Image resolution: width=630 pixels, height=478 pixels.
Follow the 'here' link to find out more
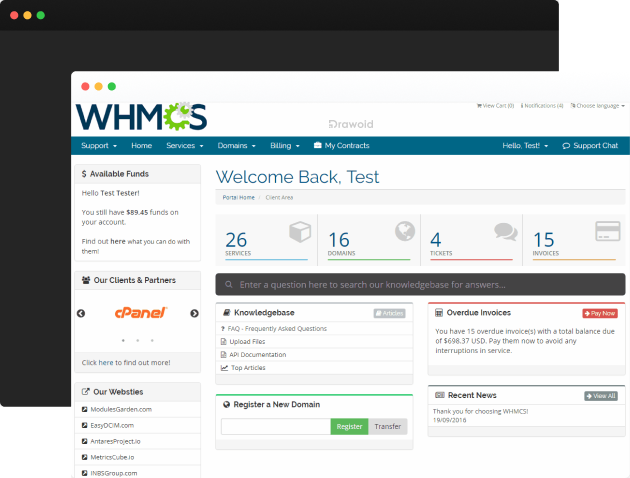[106, 363]
